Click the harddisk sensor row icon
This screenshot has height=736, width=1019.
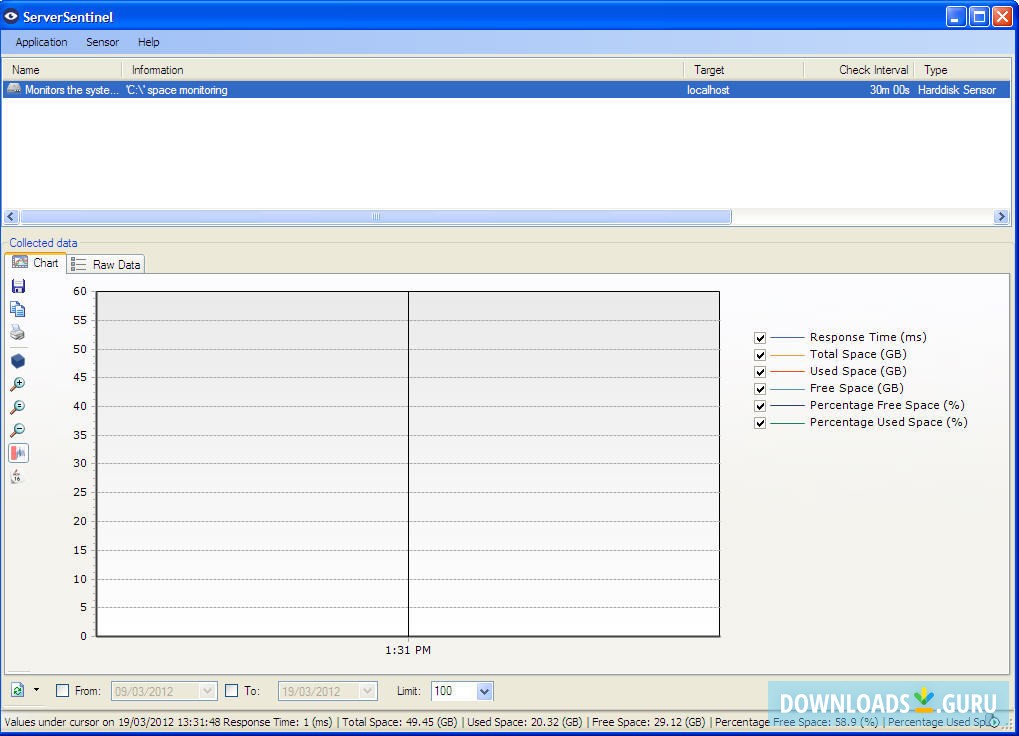pos(14,90)
